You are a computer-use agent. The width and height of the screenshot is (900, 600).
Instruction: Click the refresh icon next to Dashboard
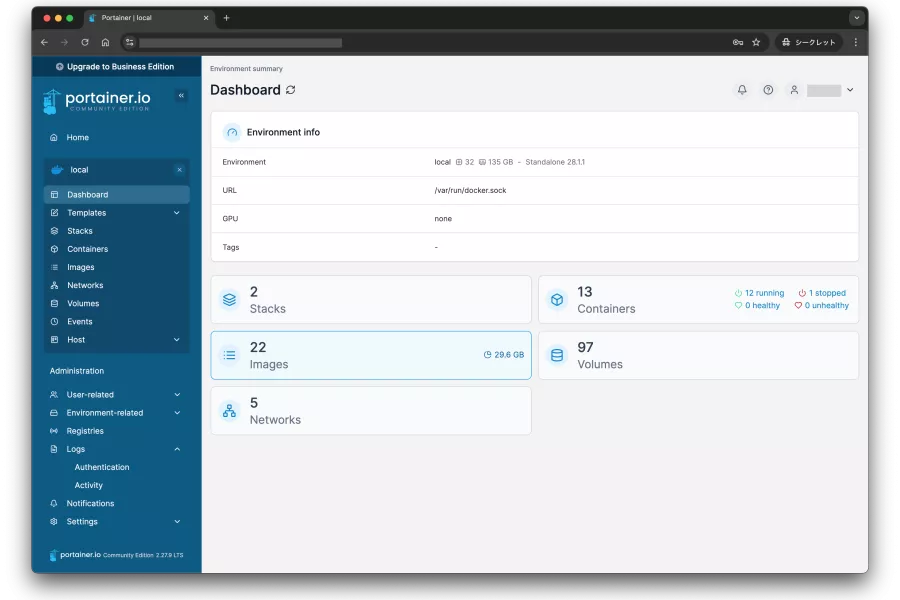point(291,90)
